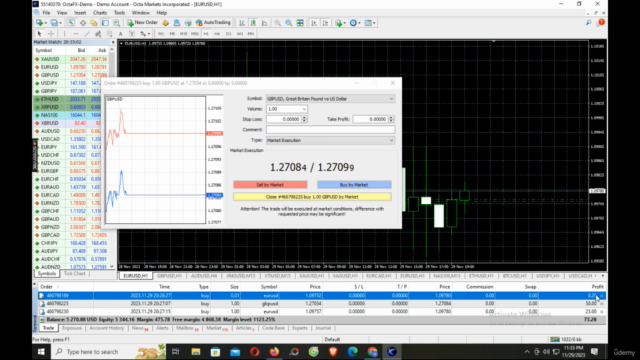
Task: Open the Journal tab in terminal
Action: 323,328
